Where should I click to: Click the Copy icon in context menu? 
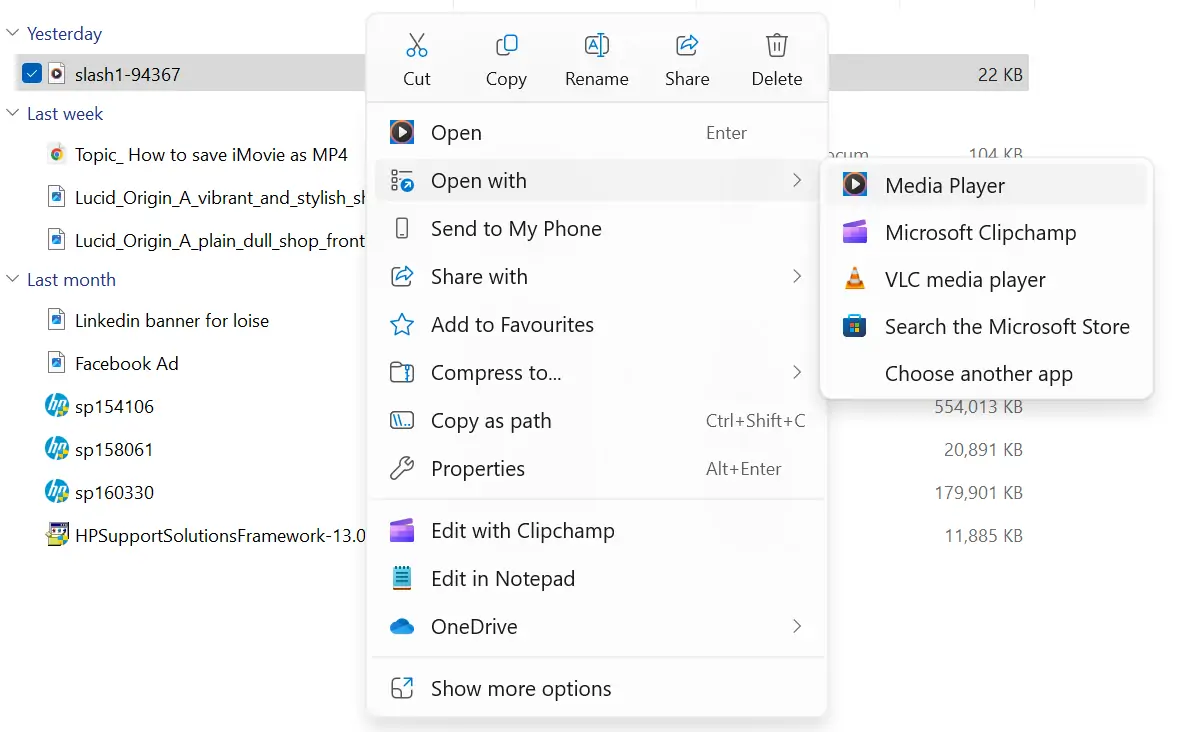[506, 46]
